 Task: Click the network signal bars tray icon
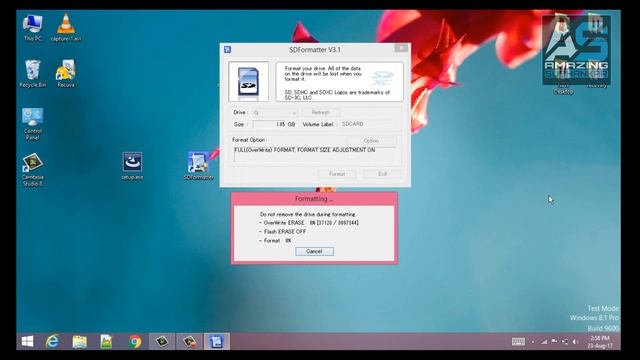pos(544,342)
